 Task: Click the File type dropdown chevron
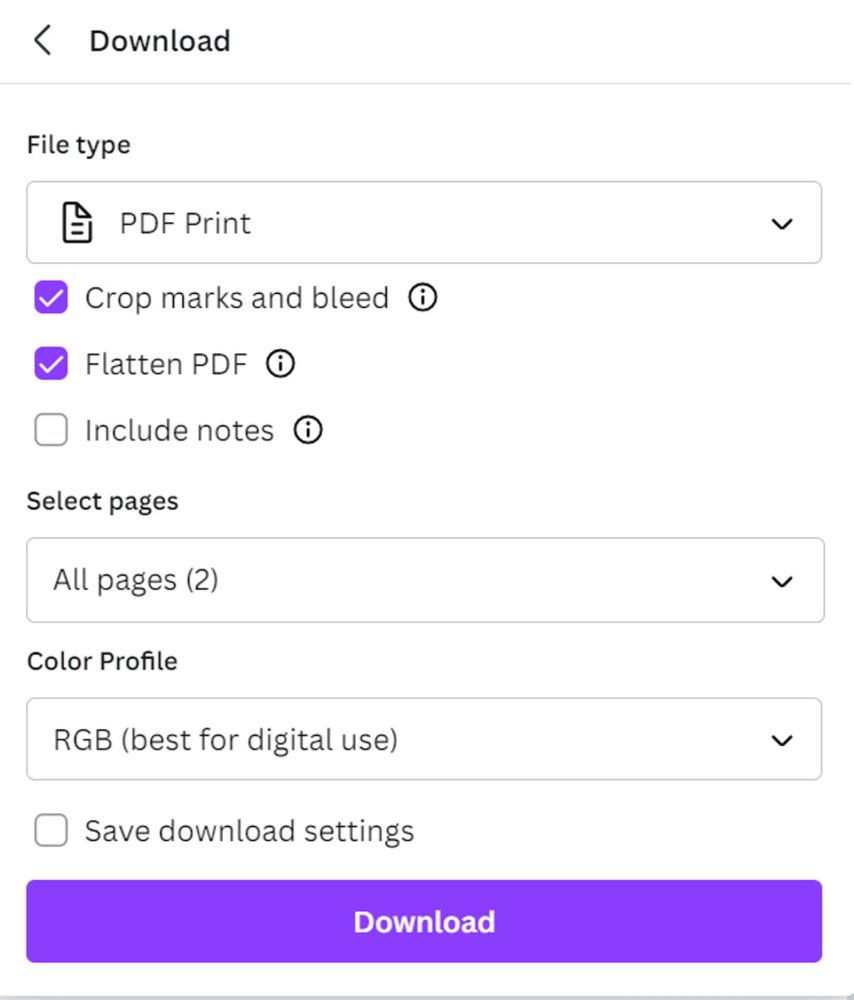coord(782,224)
